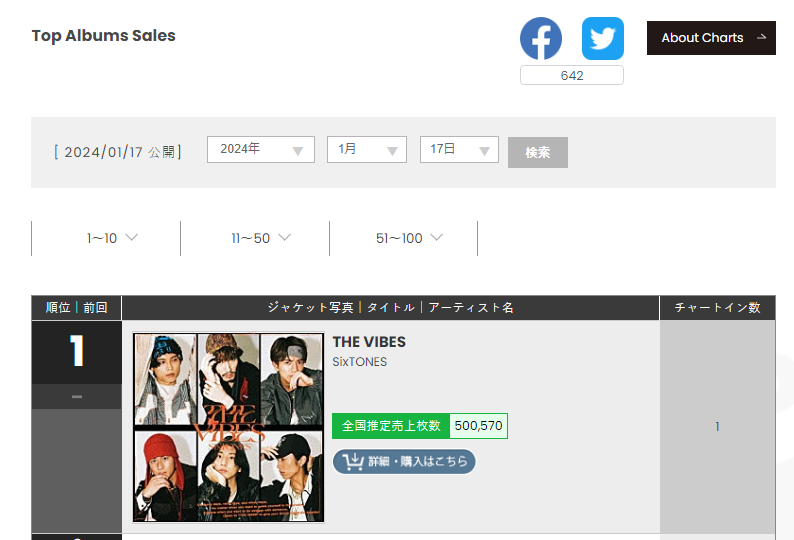Open the 17日 day dropdown
This screenshot has height=540, width=794.
[459, 149]
